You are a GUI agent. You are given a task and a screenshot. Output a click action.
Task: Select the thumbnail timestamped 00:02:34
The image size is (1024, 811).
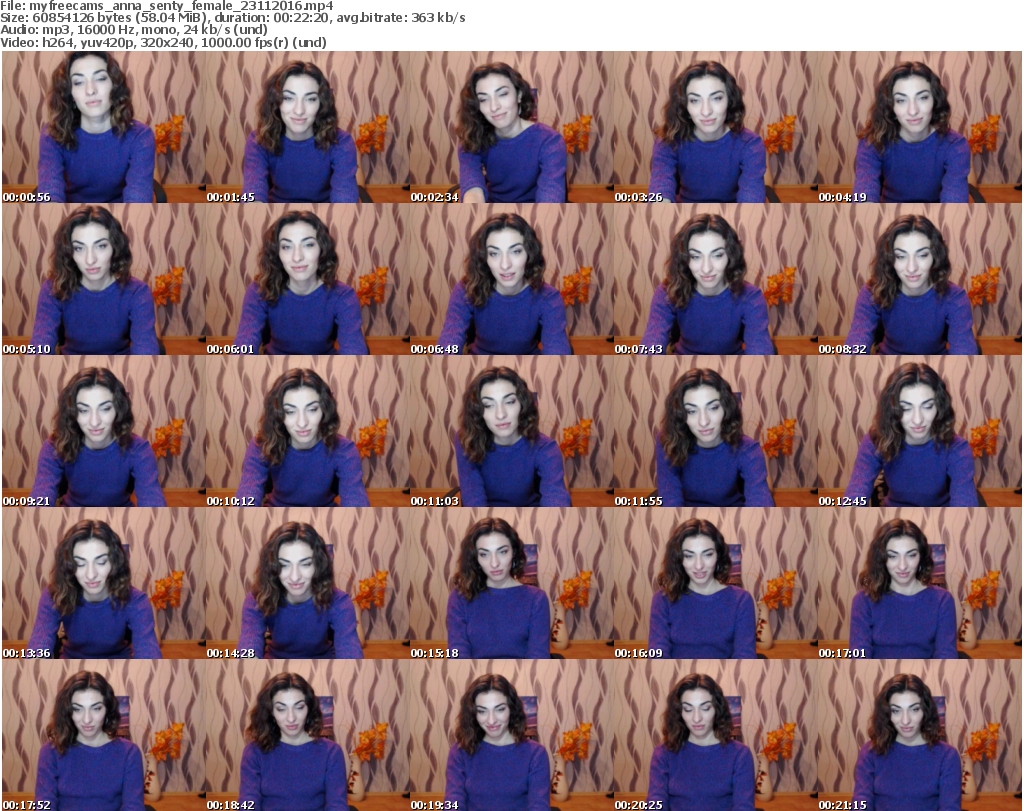511,127
